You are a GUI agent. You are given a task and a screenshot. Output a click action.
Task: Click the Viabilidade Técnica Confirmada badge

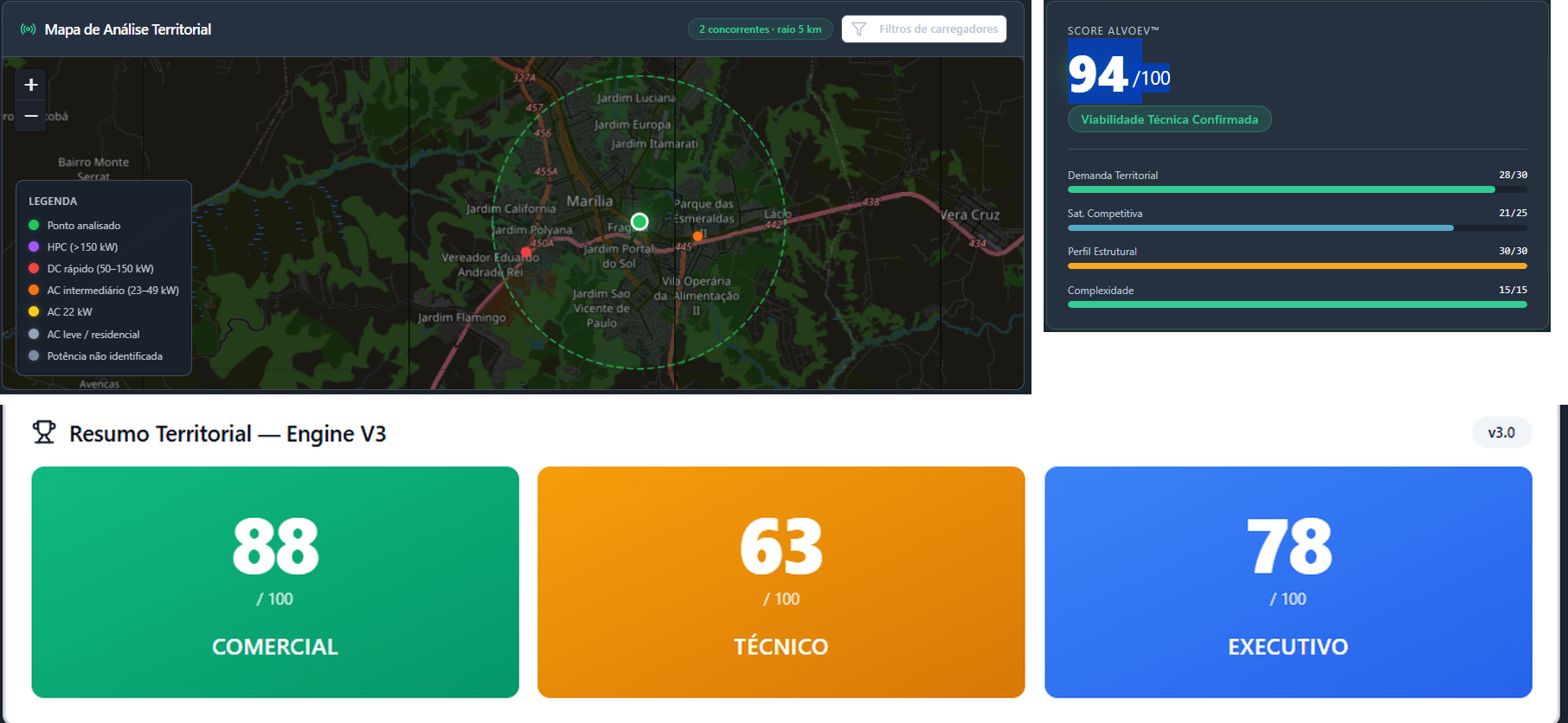coord(1169,119)
